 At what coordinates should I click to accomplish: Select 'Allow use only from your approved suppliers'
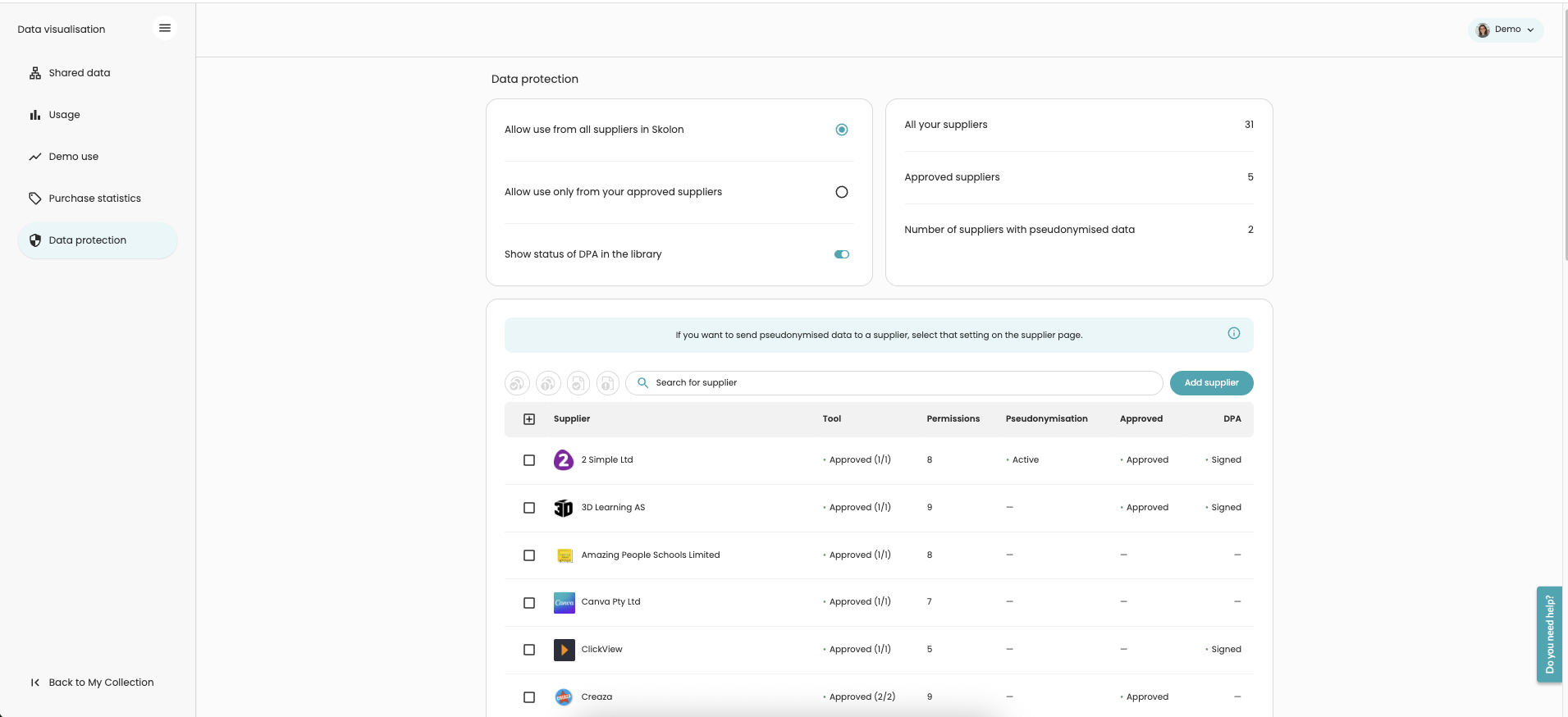[841, 192]
